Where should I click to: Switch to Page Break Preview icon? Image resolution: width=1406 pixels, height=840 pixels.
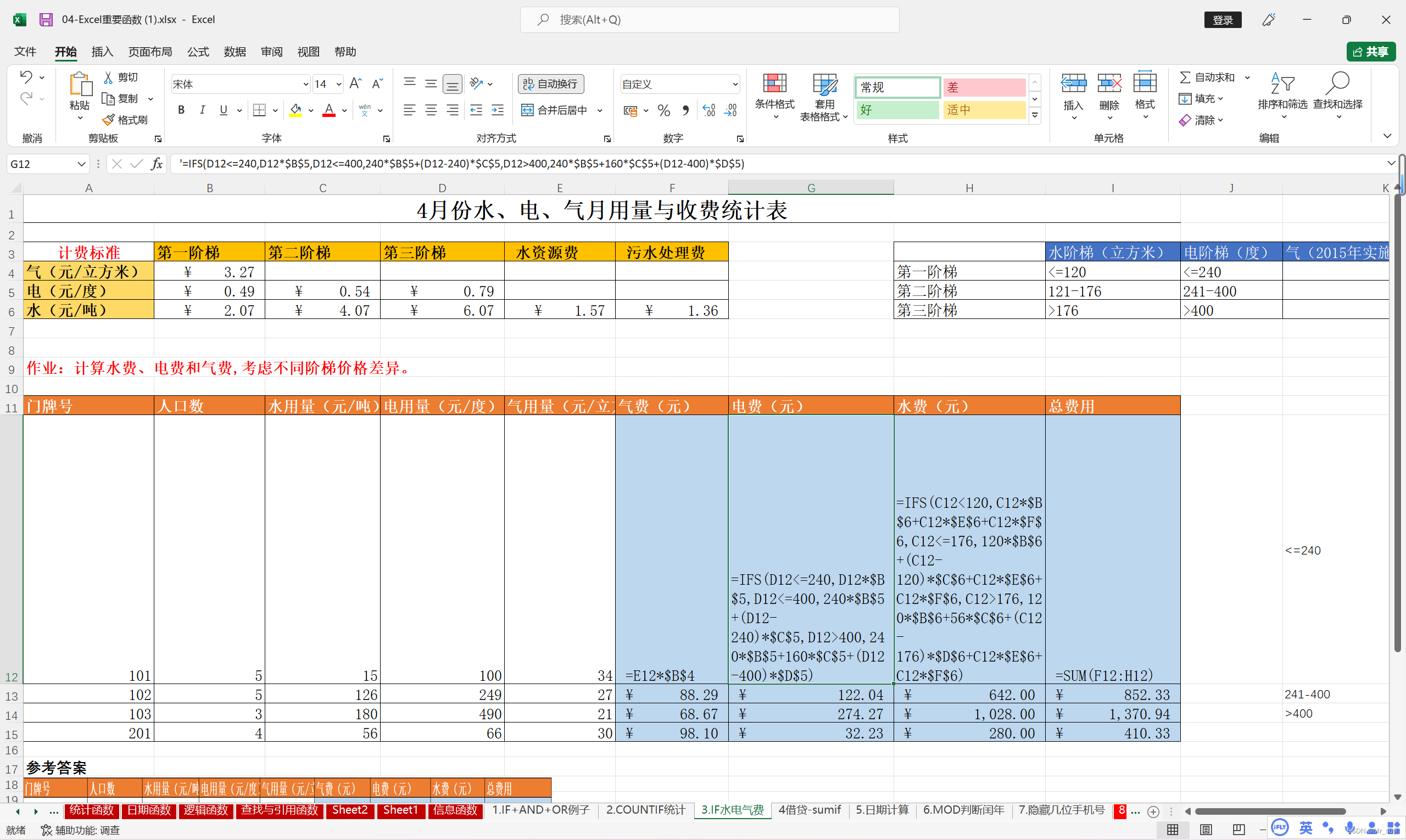[x=1238, y=829]
